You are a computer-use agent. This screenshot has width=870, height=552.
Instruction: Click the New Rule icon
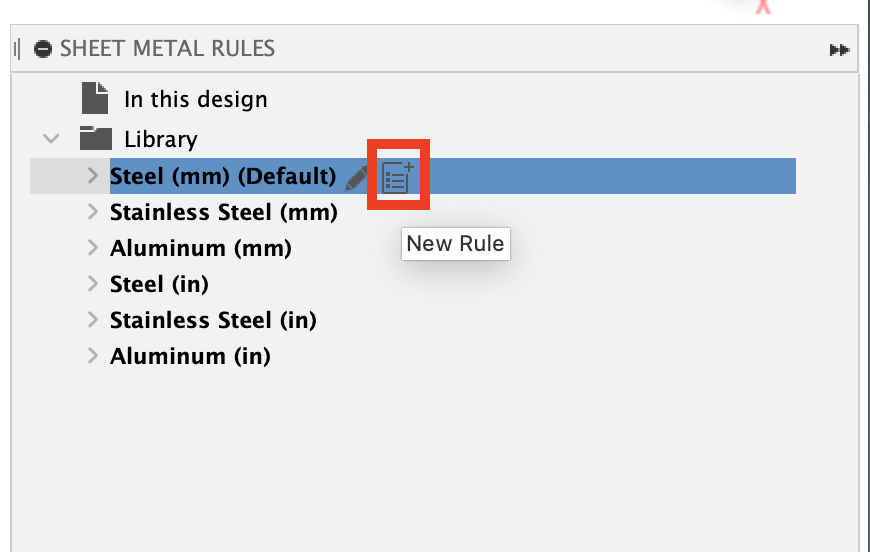tap(398, 176)
